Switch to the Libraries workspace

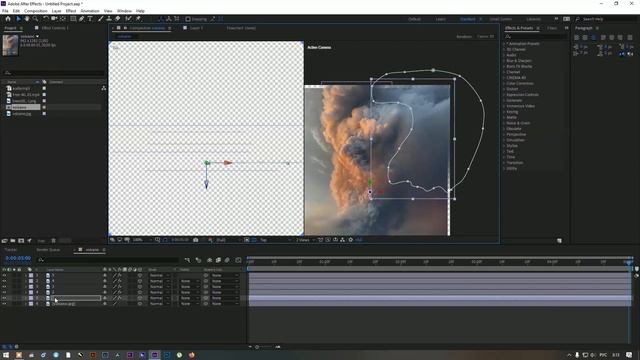click(x=533, y=19)
